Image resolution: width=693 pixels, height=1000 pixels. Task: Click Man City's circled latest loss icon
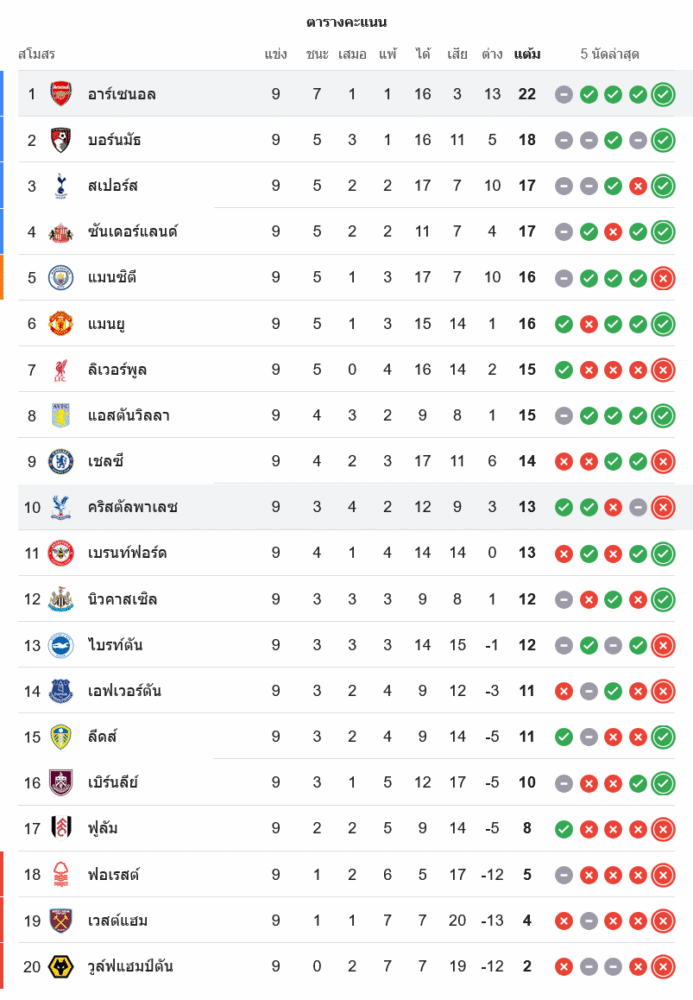[662, 278]
